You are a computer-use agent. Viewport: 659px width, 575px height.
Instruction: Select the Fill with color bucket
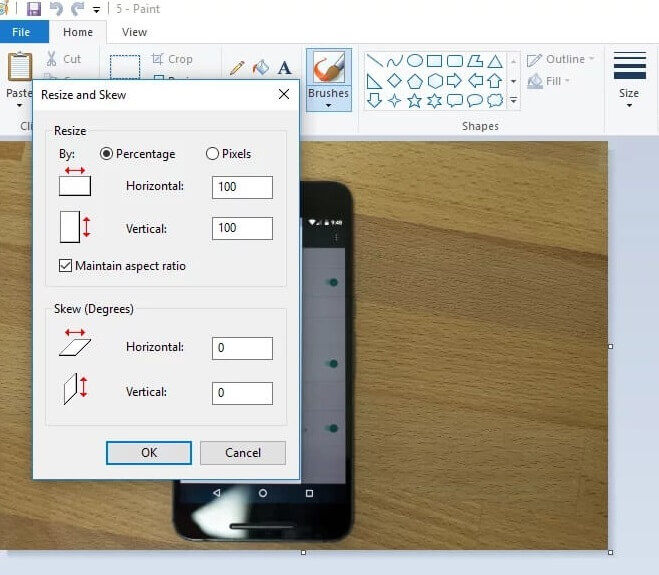261,67
